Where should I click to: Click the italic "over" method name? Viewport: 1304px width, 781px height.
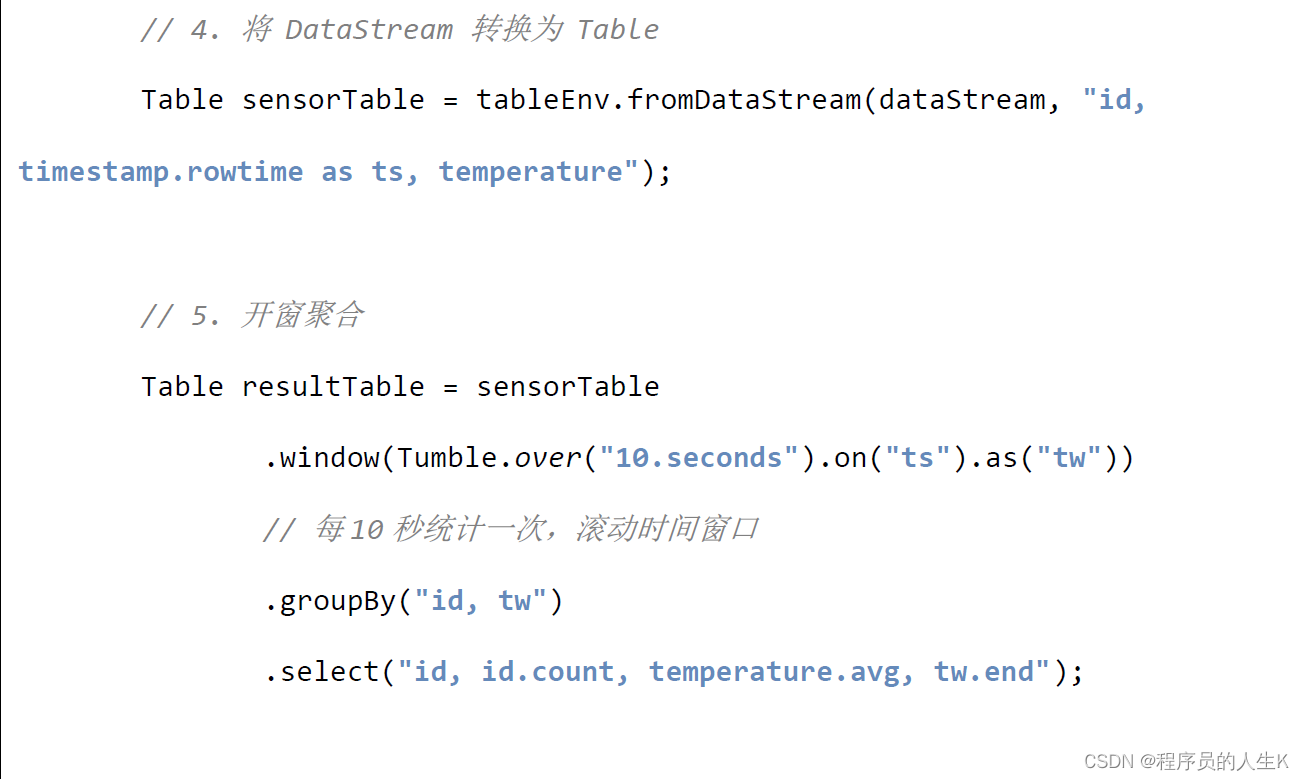coord(548,458)
